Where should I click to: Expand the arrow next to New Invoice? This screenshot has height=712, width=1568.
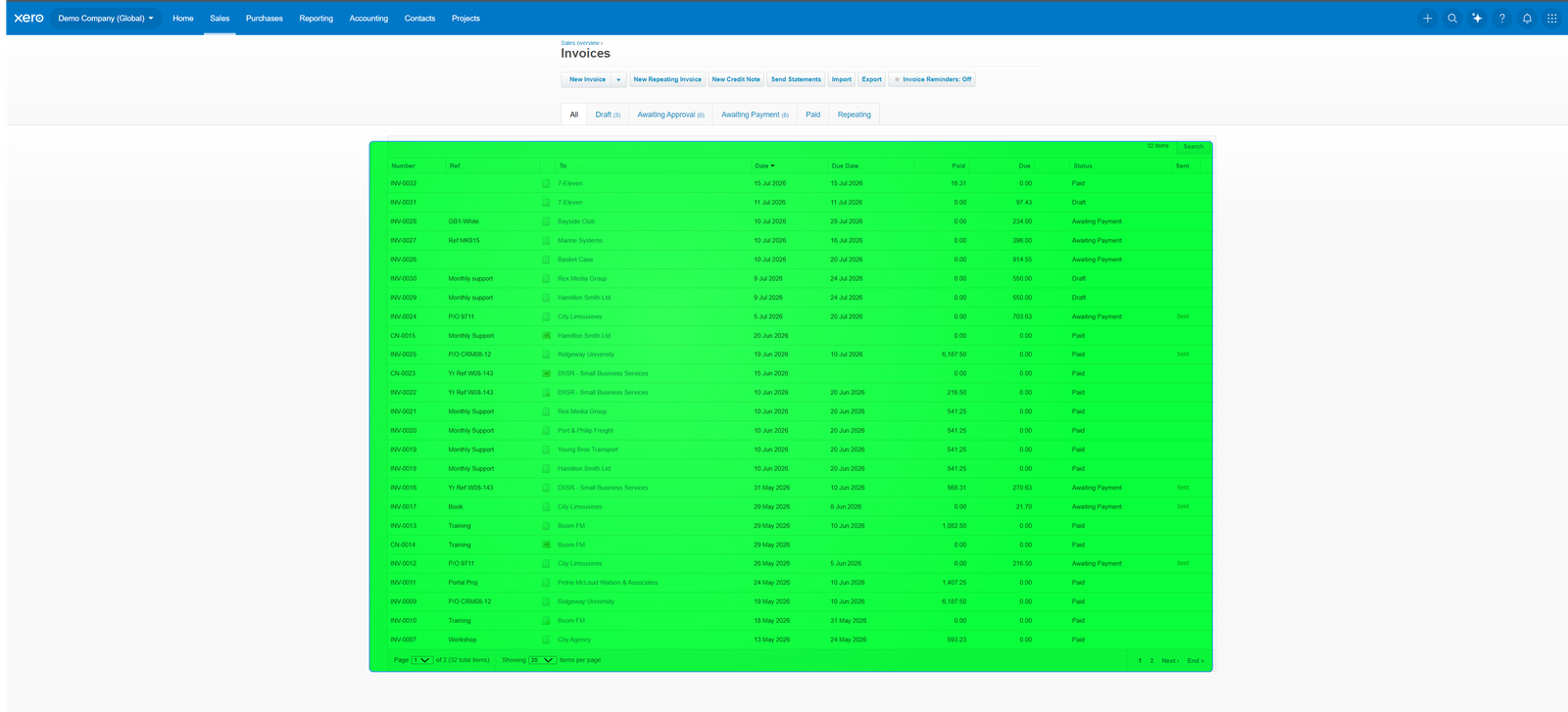[x=618, y=79]
